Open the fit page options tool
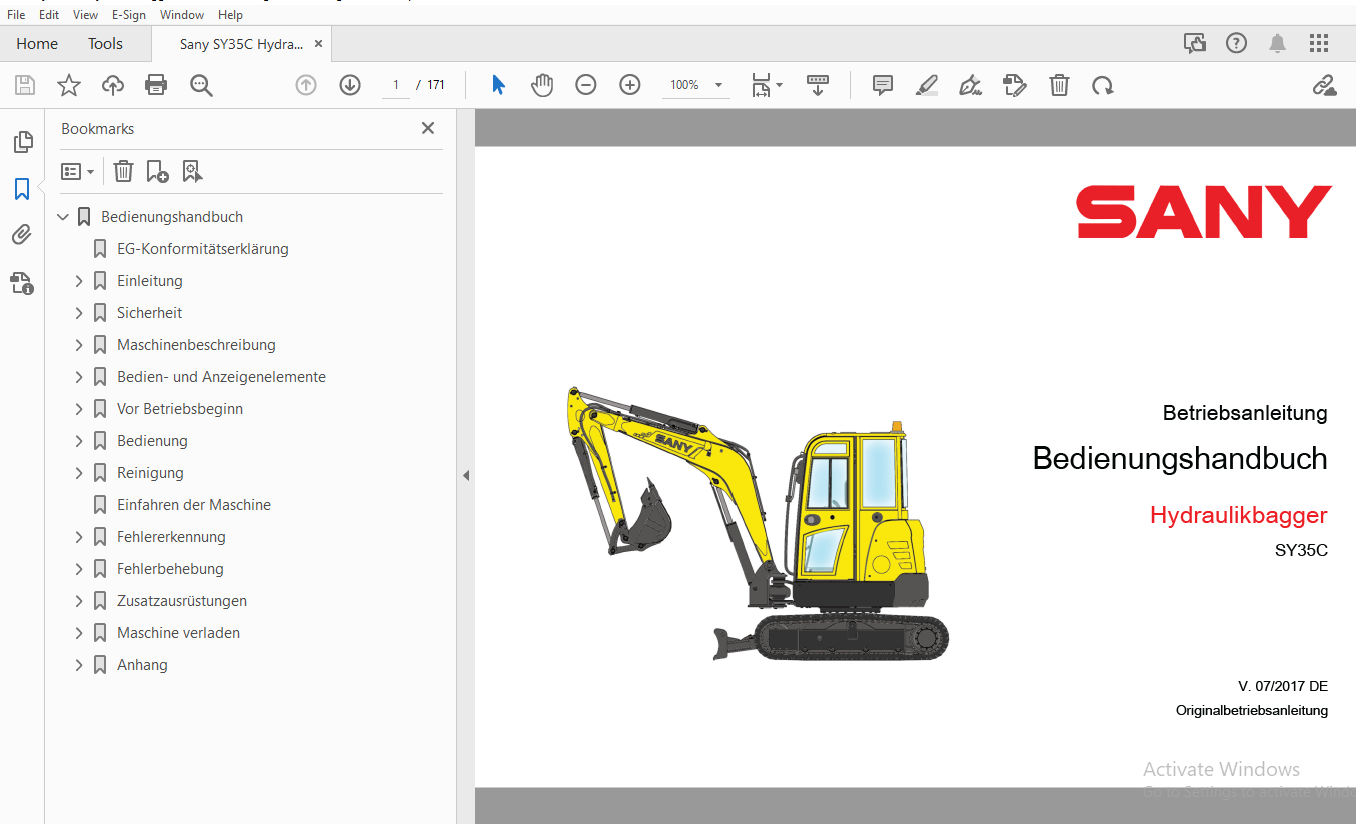 [x=767, y=85]
